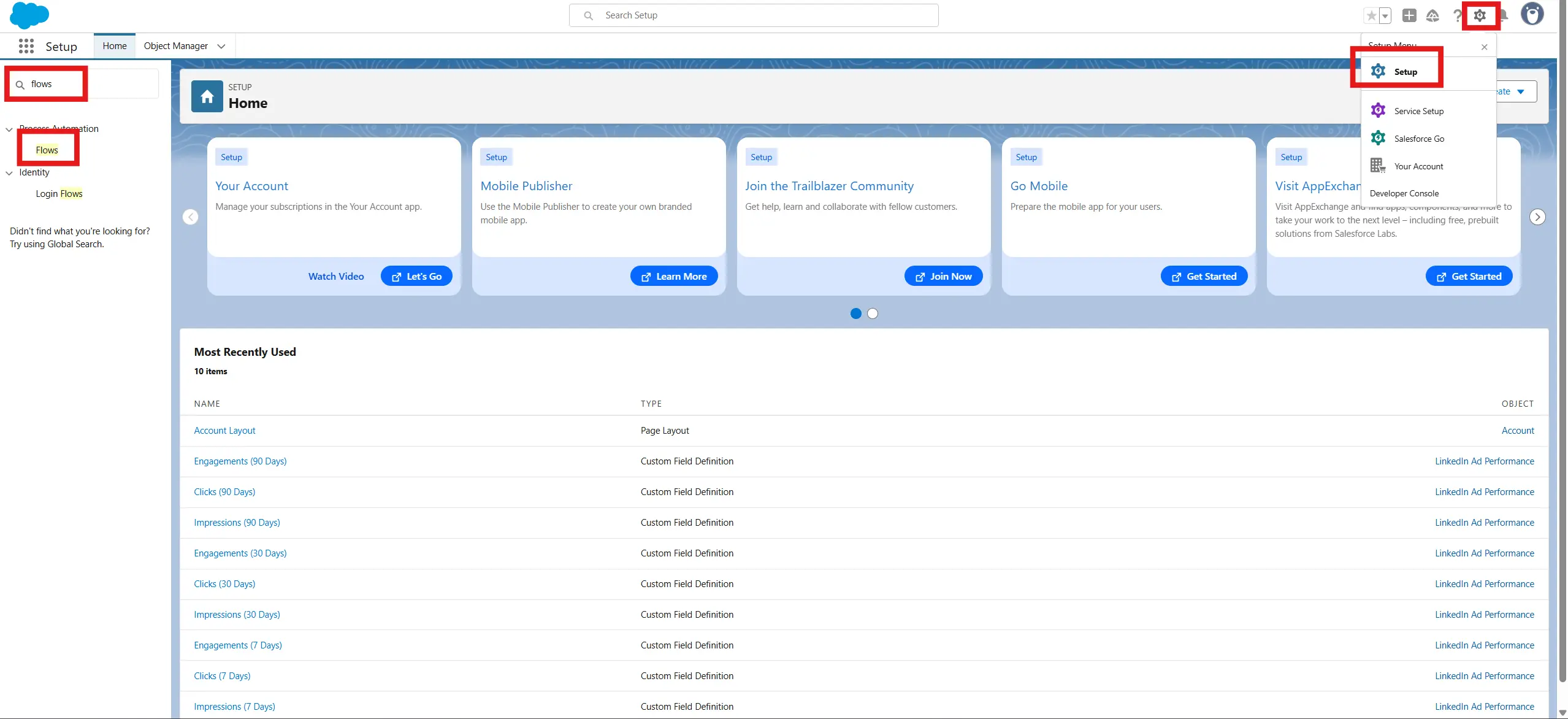Select the second carousel page dot

pyautogui.click(x=873, y=313)
